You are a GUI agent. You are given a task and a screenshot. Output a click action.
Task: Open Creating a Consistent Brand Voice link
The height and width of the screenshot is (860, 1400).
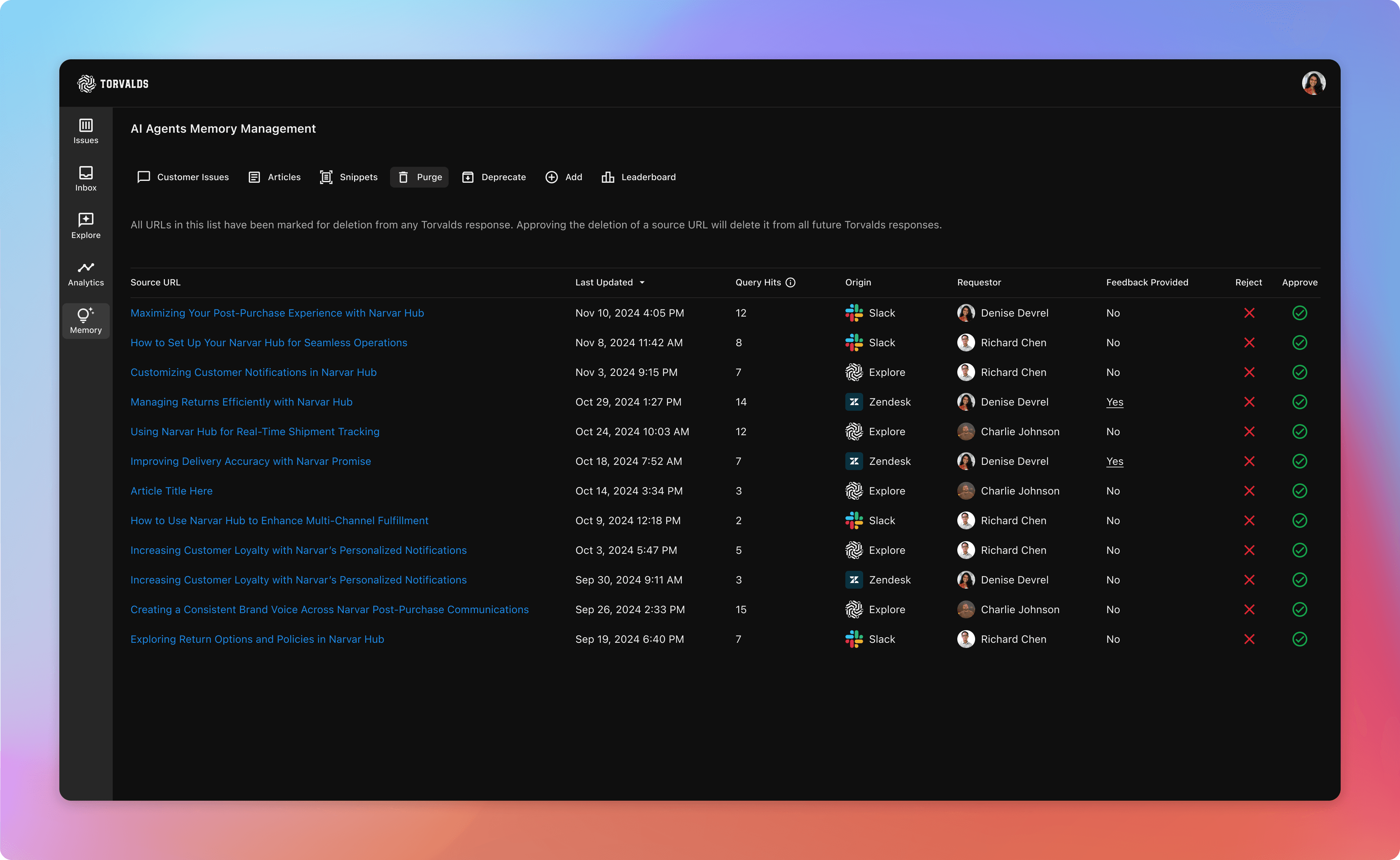tap(330, 610)
